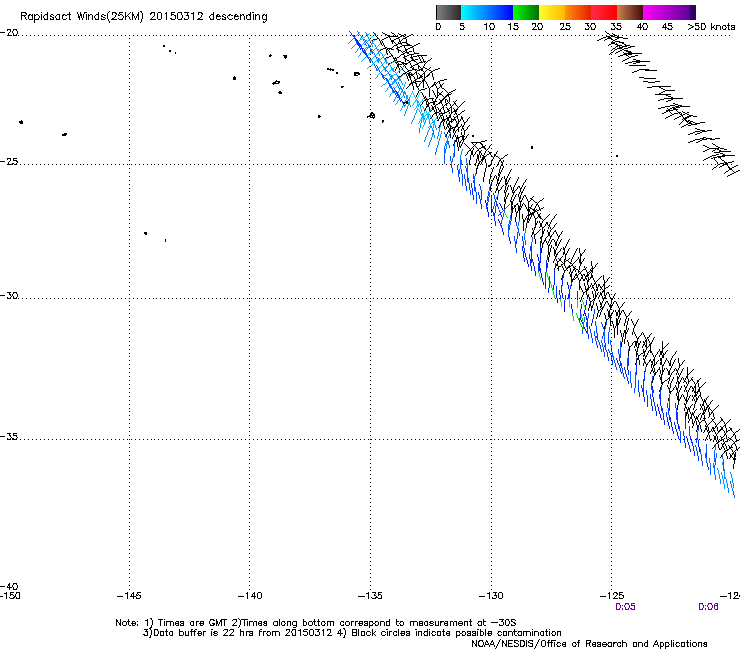This screenshot has height=650, width=740.
Task: Click the yellow 20-25 knots color band
Action: click(552, 12)
